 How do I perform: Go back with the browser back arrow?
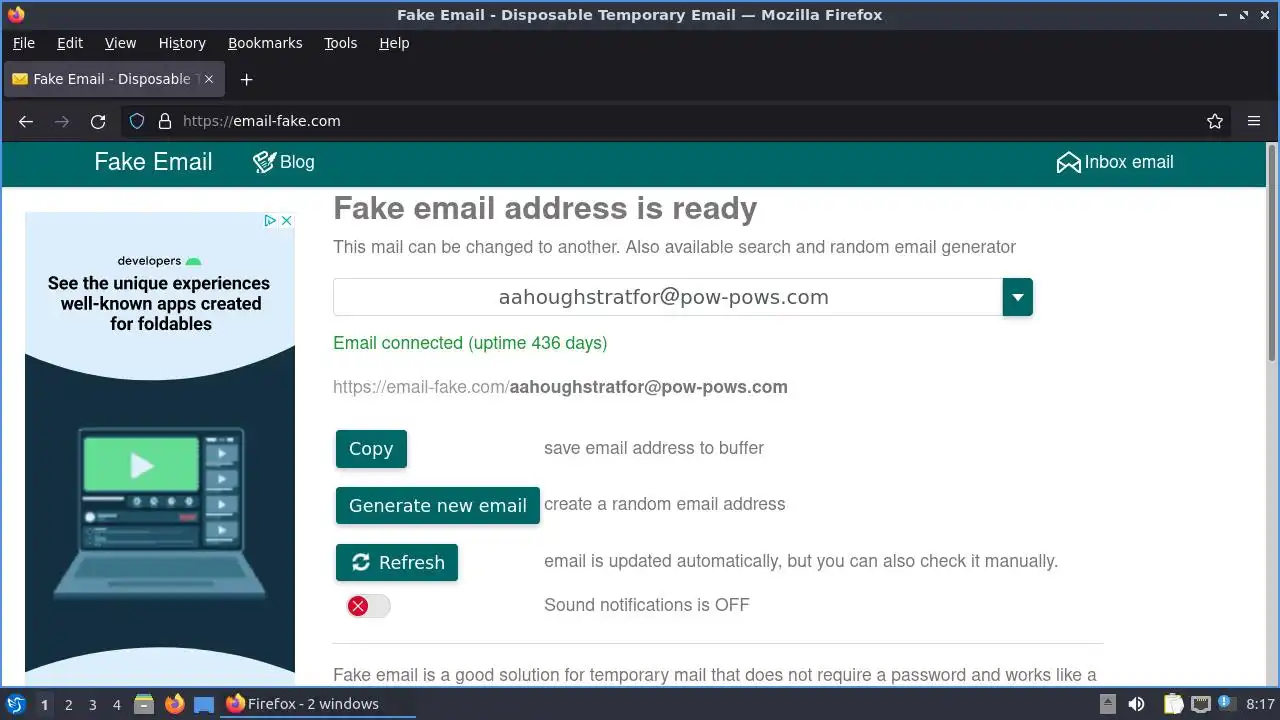[26, 121]
